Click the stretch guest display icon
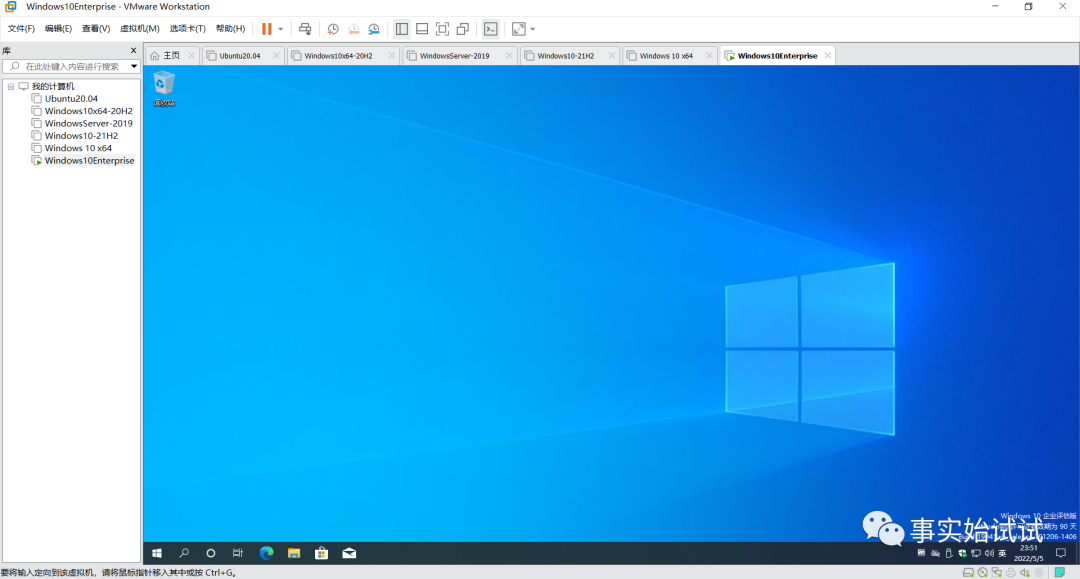1080x579 pixels. [519, 29]
